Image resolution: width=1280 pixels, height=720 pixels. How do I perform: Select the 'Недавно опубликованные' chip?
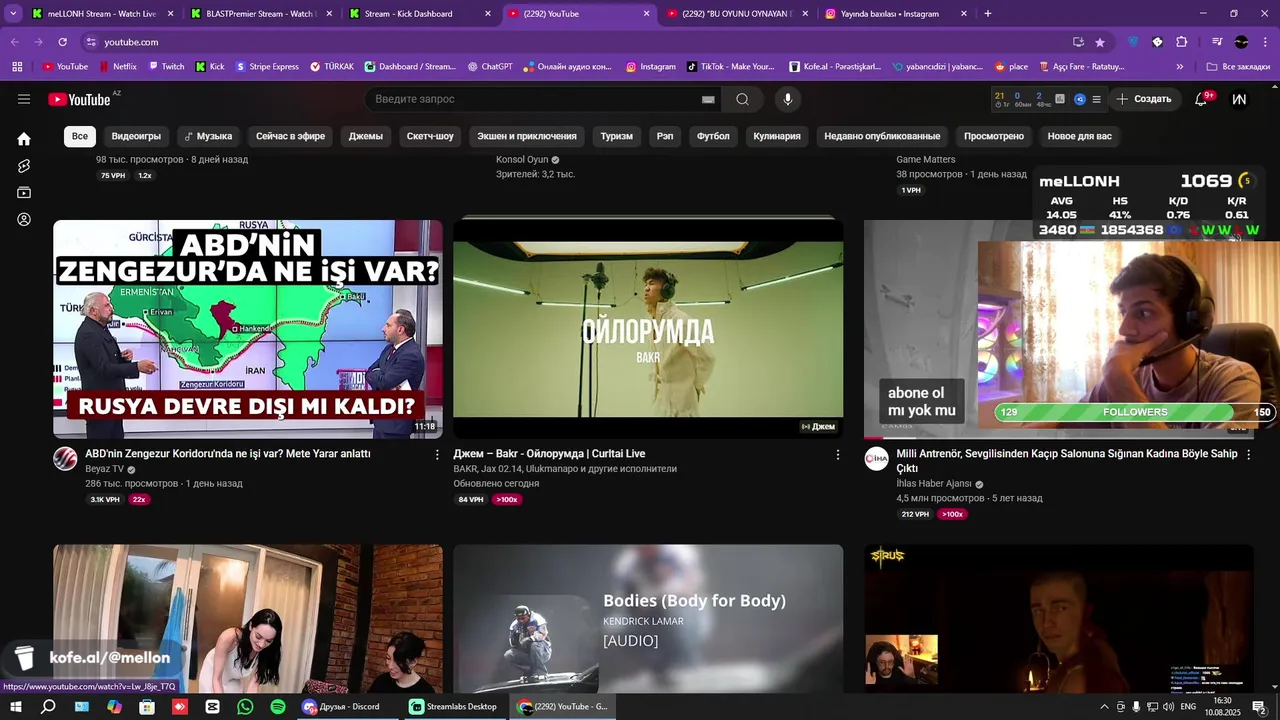pos(882,136)
